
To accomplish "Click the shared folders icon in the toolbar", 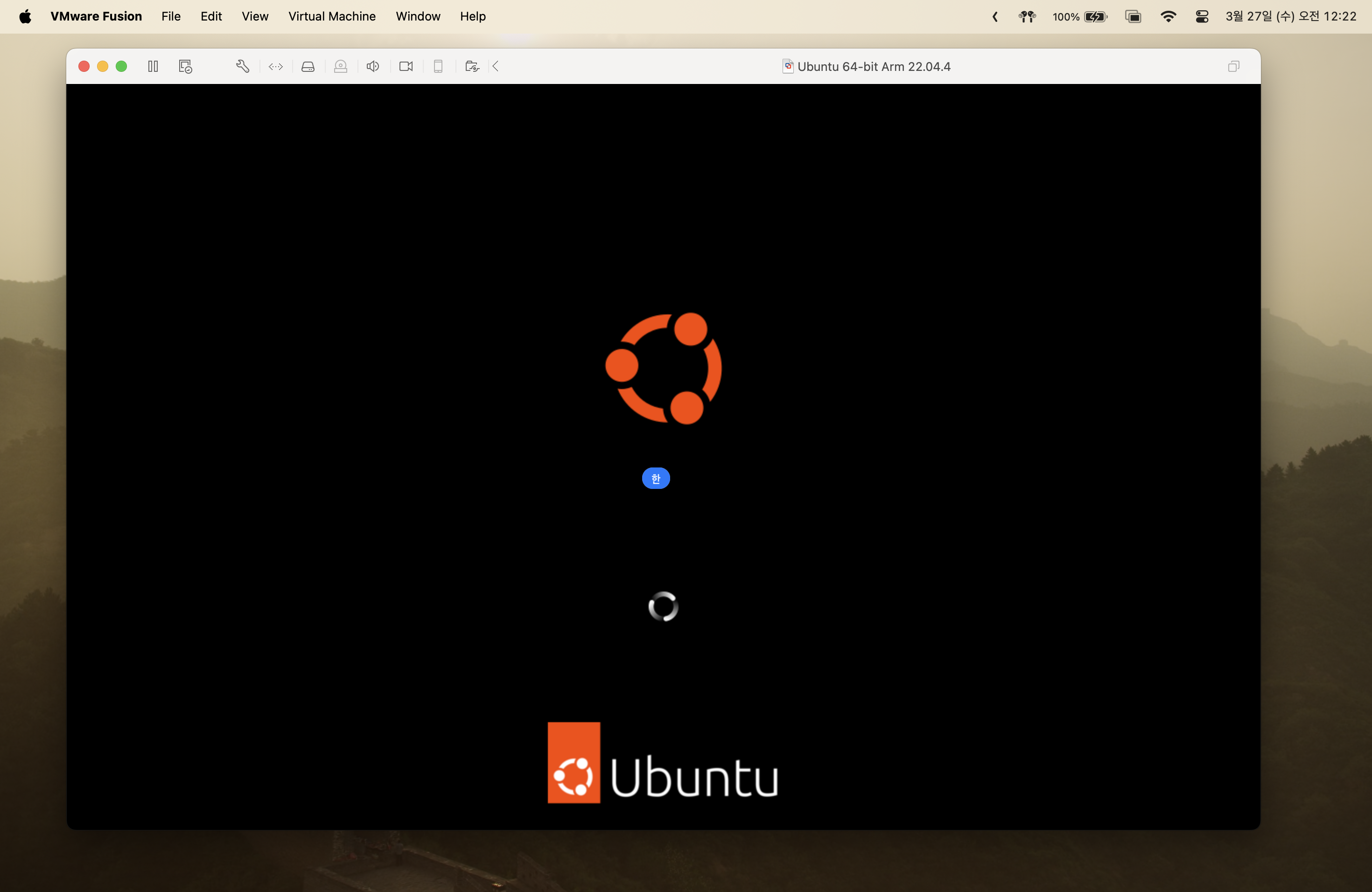I will coord(471,66).
